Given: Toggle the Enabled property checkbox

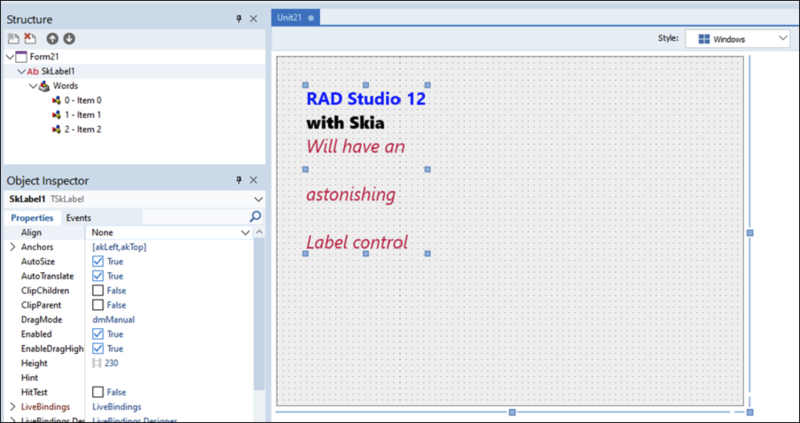Looking at the screenshot, I should [97, 334].
